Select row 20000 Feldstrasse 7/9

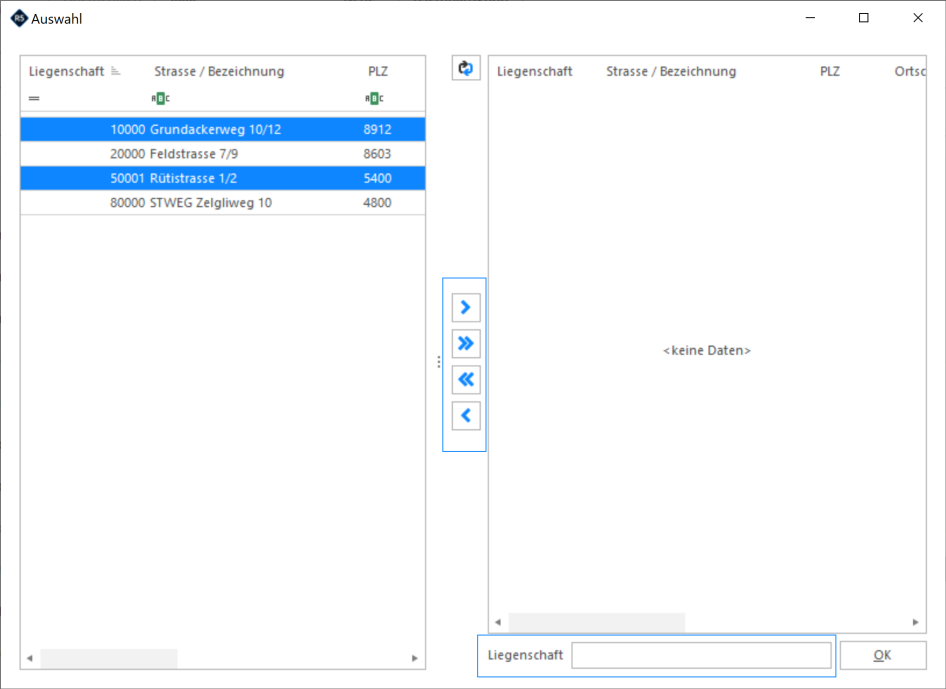(x=223, y=154)
